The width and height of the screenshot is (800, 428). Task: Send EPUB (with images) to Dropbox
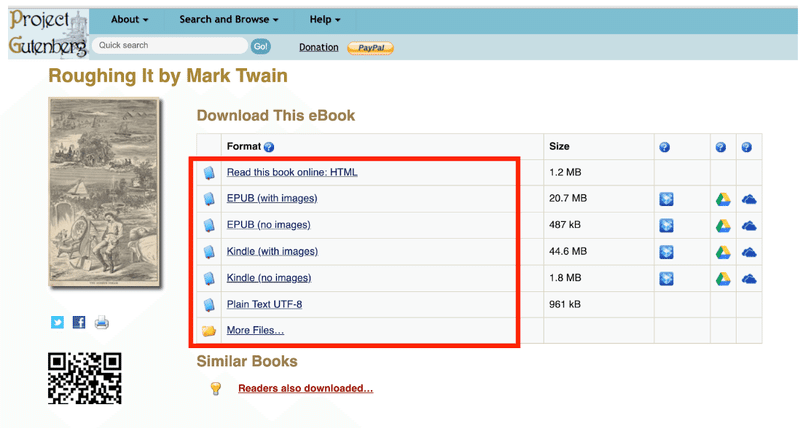coord(666,199)
